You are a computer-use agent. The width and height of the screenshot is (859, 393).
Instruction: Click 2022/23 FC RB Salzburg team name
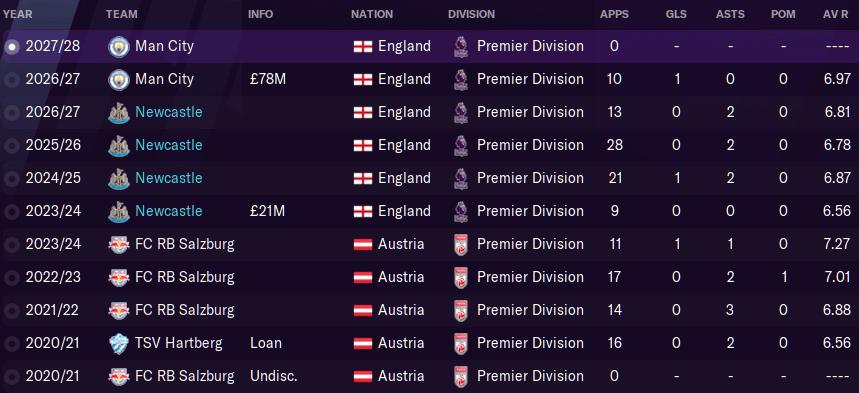click(185, 277)
